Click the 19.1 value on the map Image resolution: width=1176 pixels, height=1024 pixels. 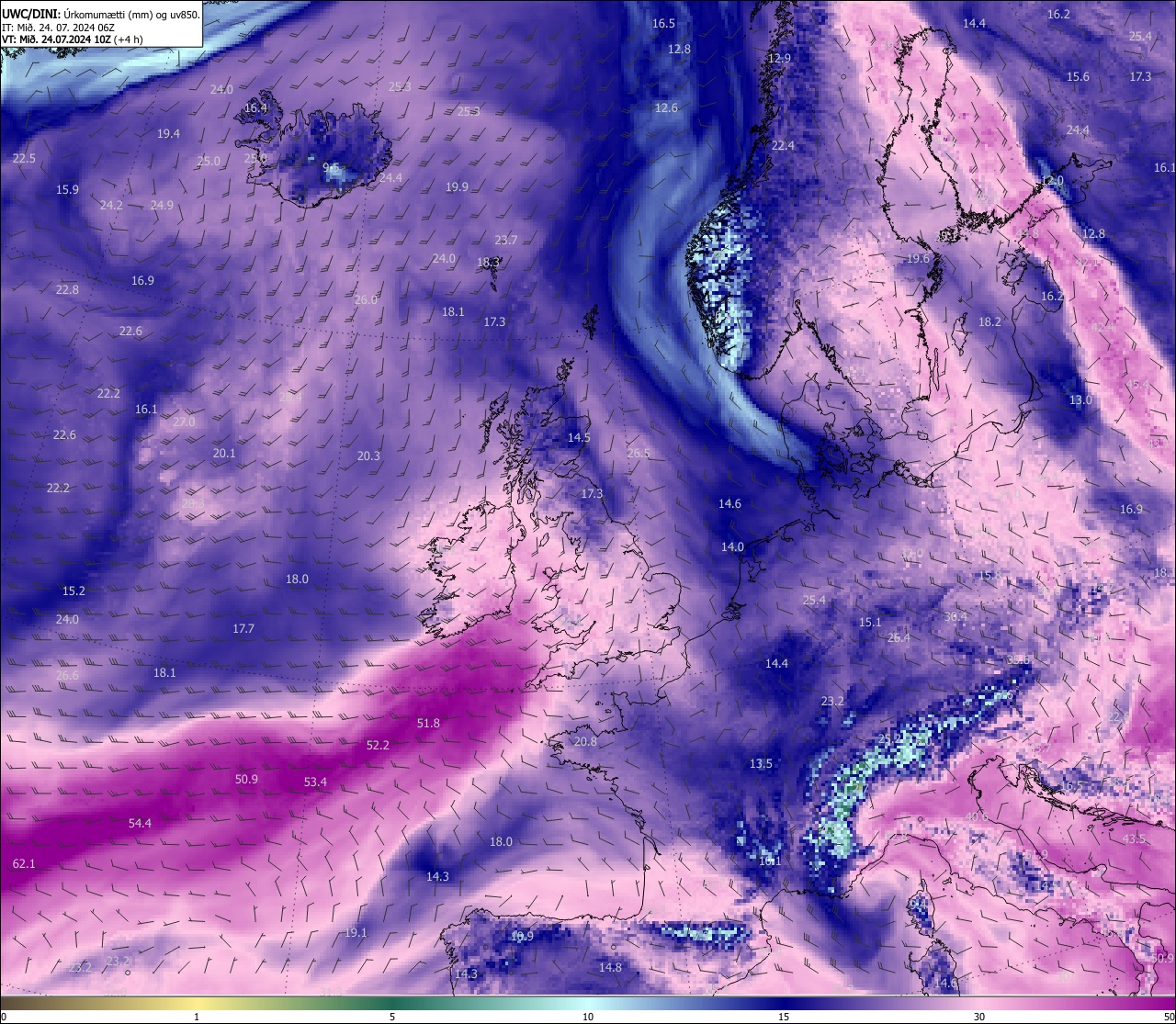[356, 933]
